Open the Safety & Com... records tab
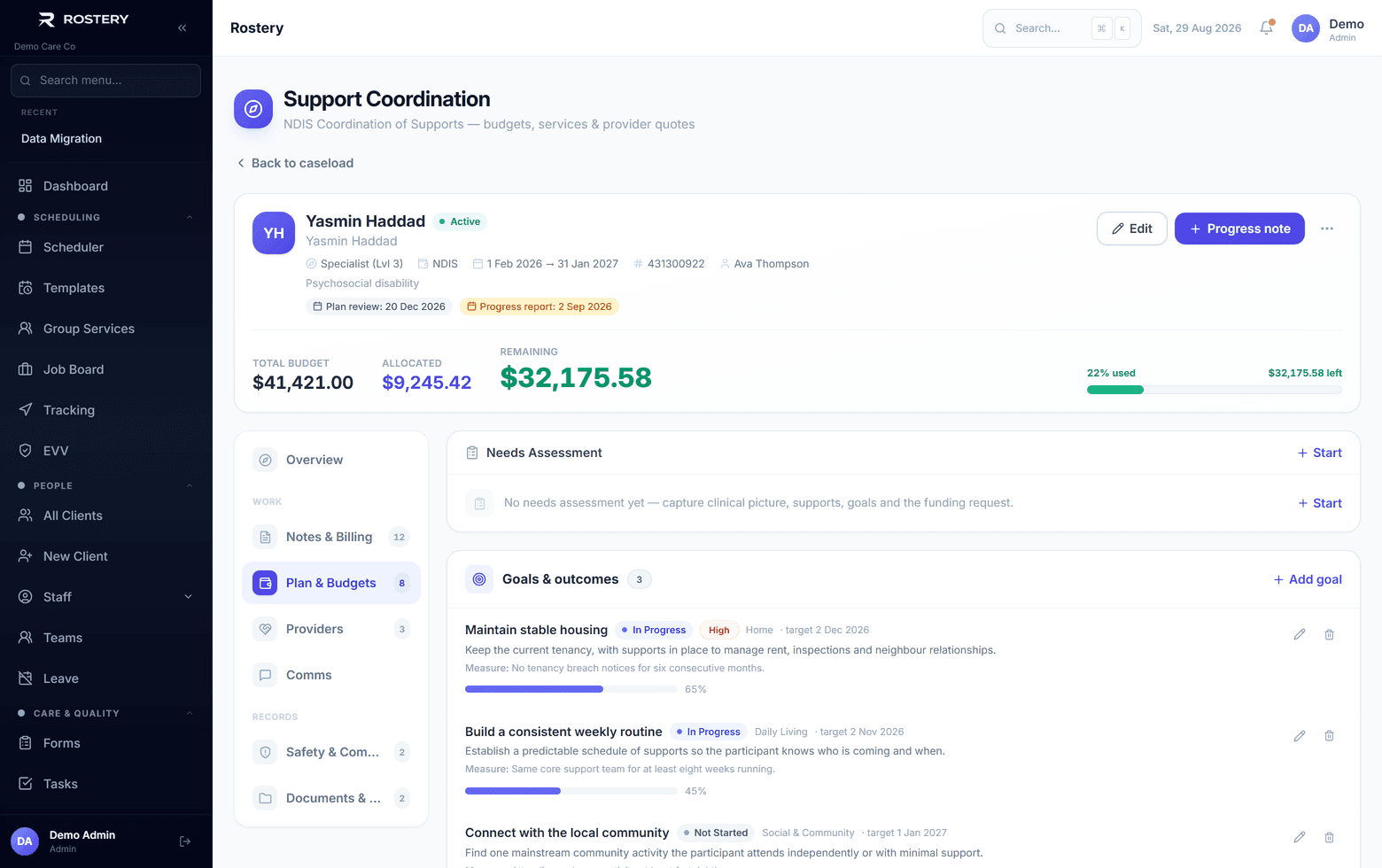1382x868 pixels. (x=331, y=752)
